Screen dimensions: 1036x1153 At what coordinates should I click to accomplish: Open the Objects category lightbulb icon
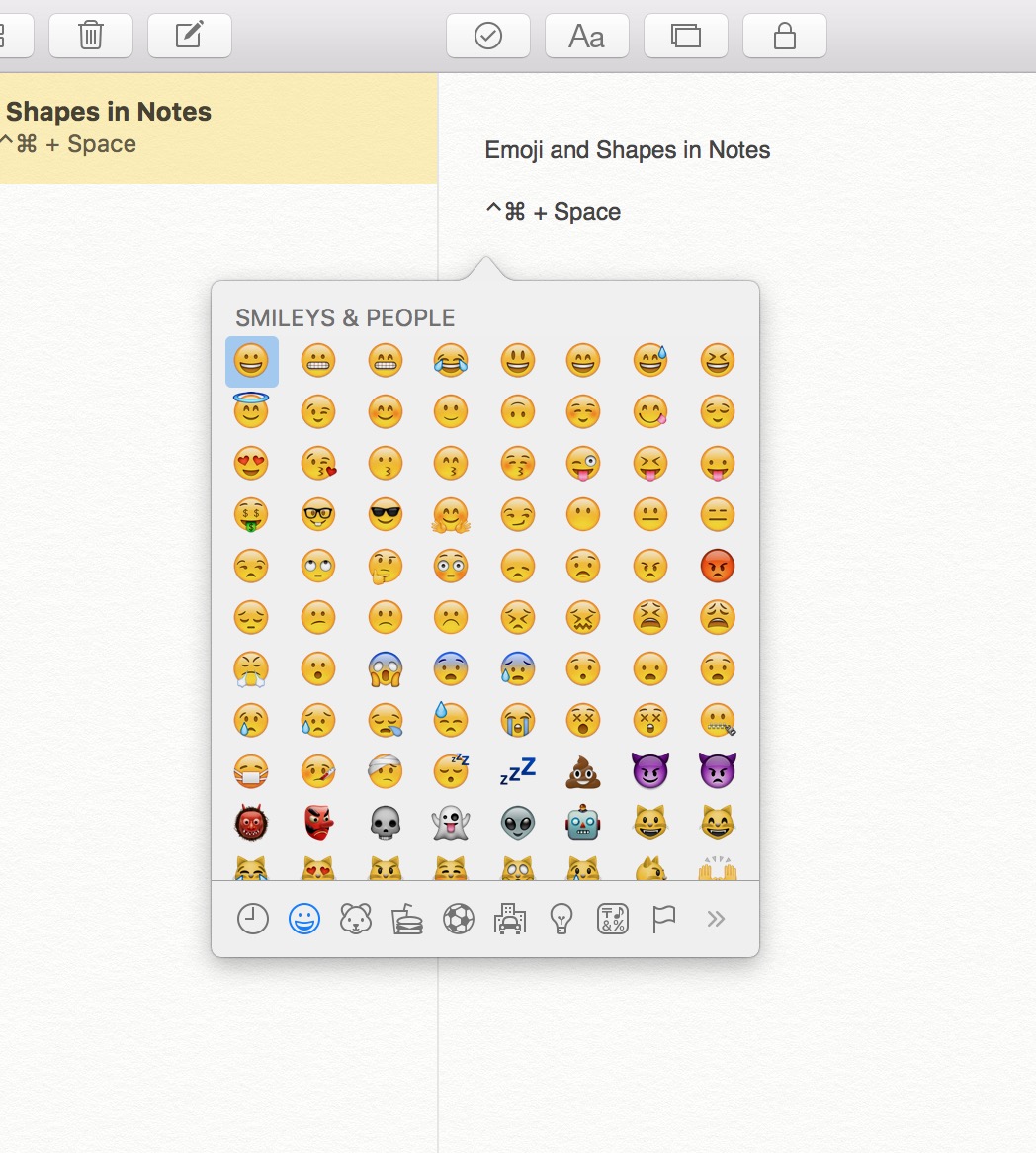(x=561, y=918)
